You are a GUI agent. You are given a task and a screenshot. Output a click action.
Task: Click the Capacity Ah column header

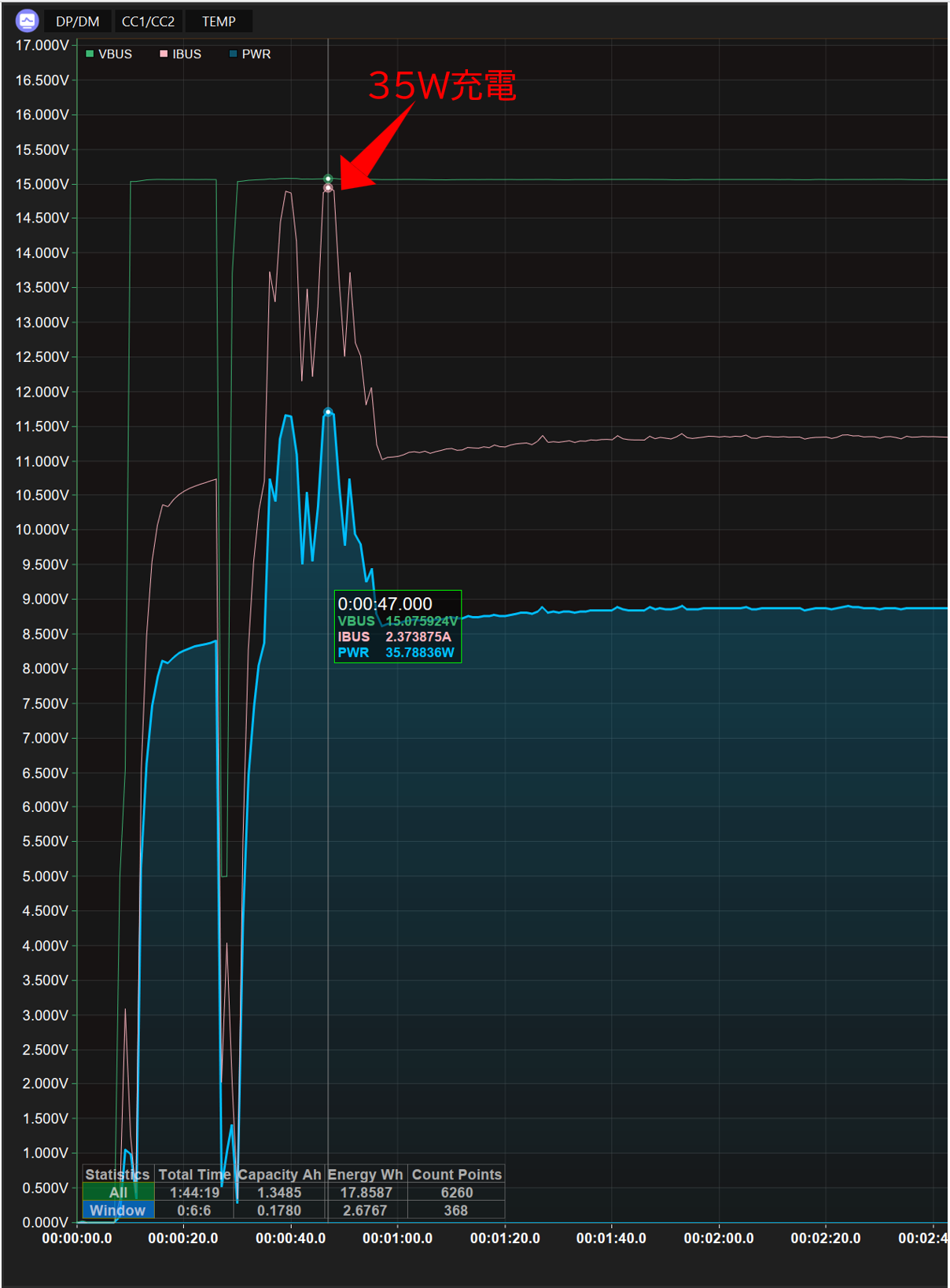279,1174
